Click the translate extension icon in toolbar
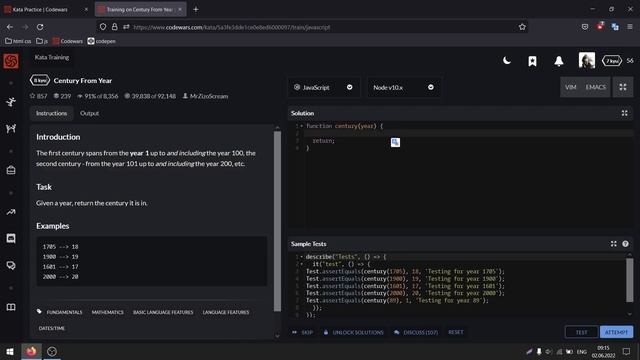Viewport: 640px width, 360px height. 615,27
